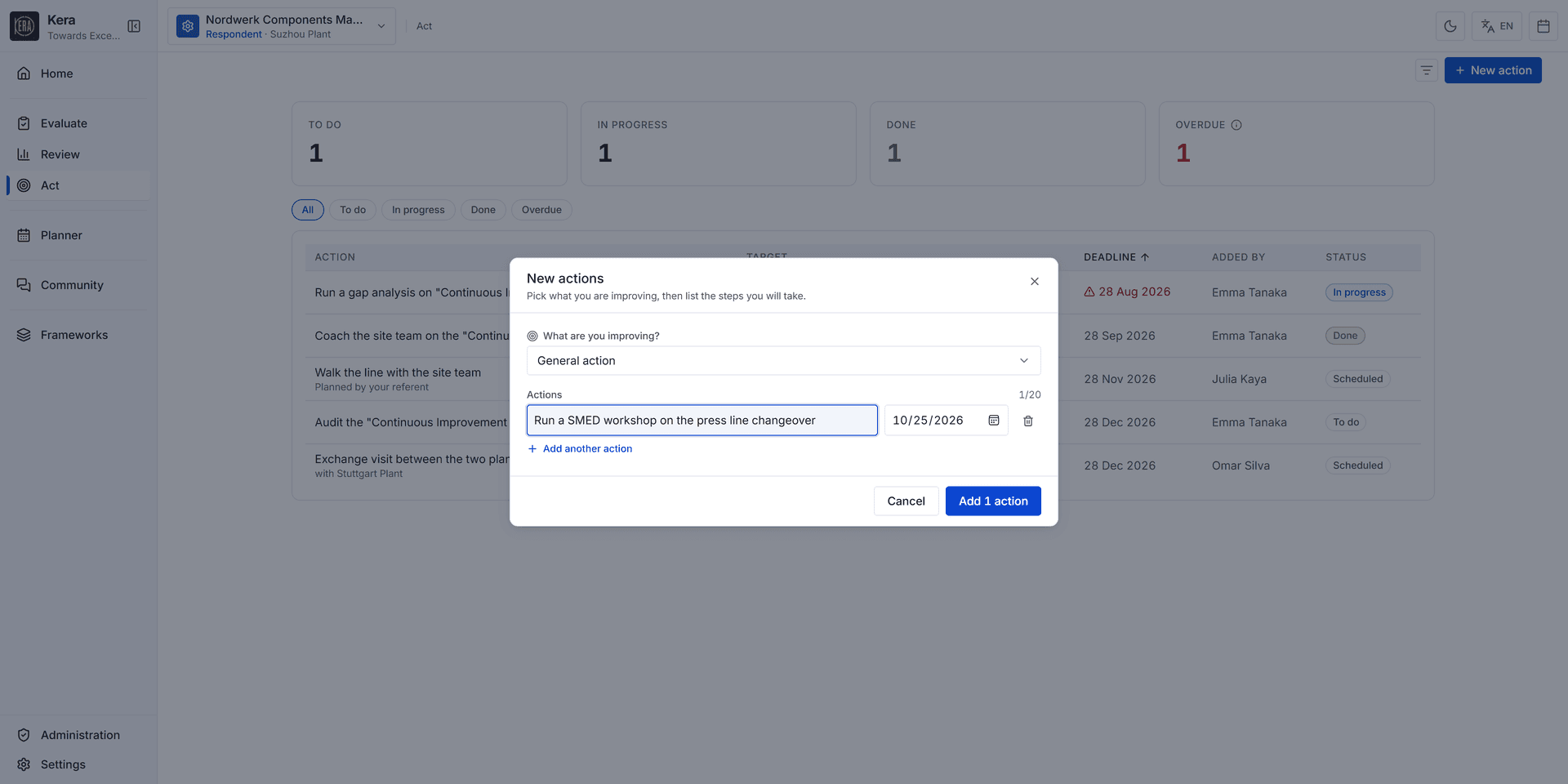Expand the Nordwerk Components organization switcher
The image size is (1568, 784).
282,26
